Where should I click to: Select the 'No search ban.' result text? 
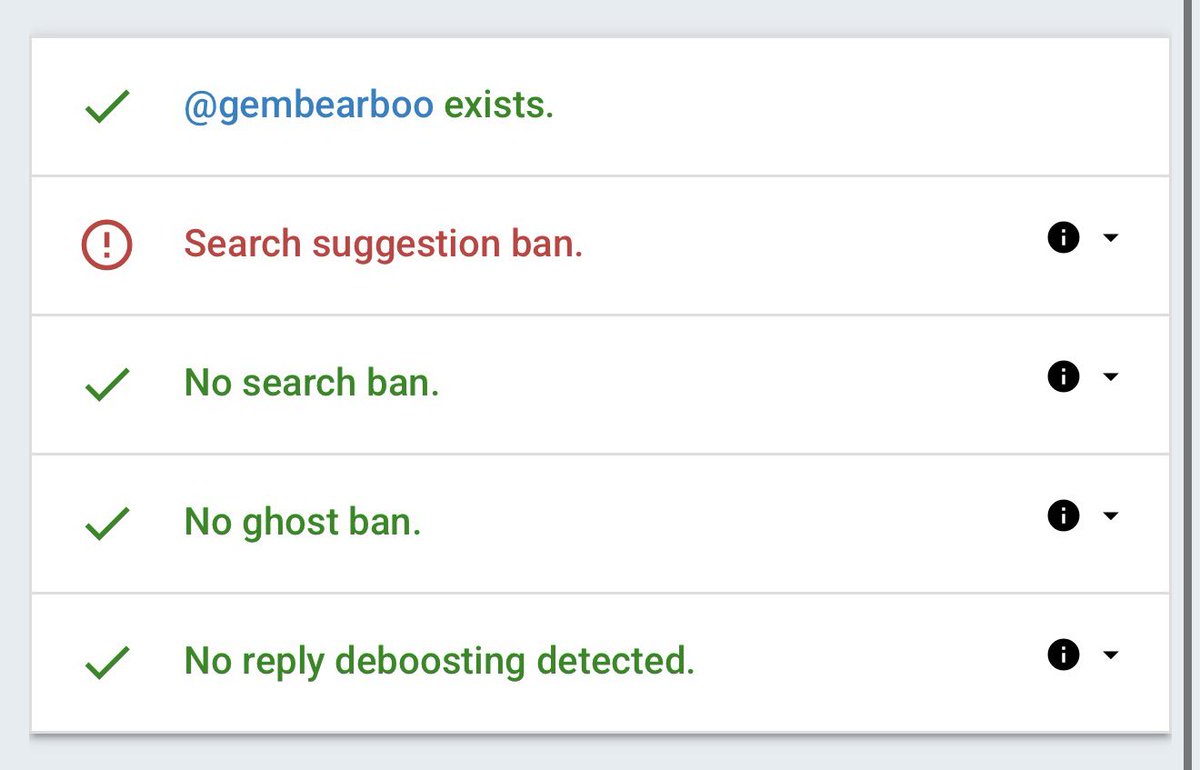click(x=312, y=383)
